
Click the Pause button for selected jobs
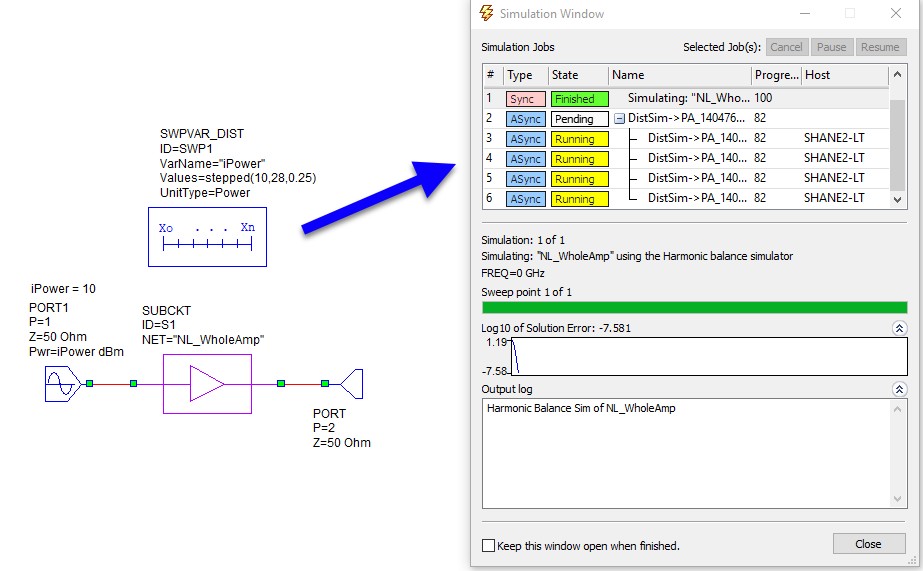coord(831,47)
